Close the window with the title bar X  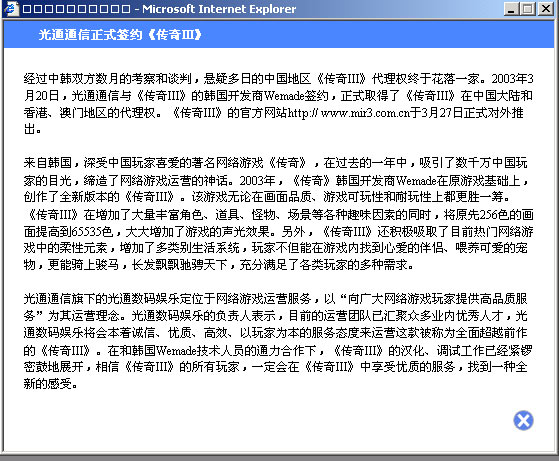click(546, 9)
